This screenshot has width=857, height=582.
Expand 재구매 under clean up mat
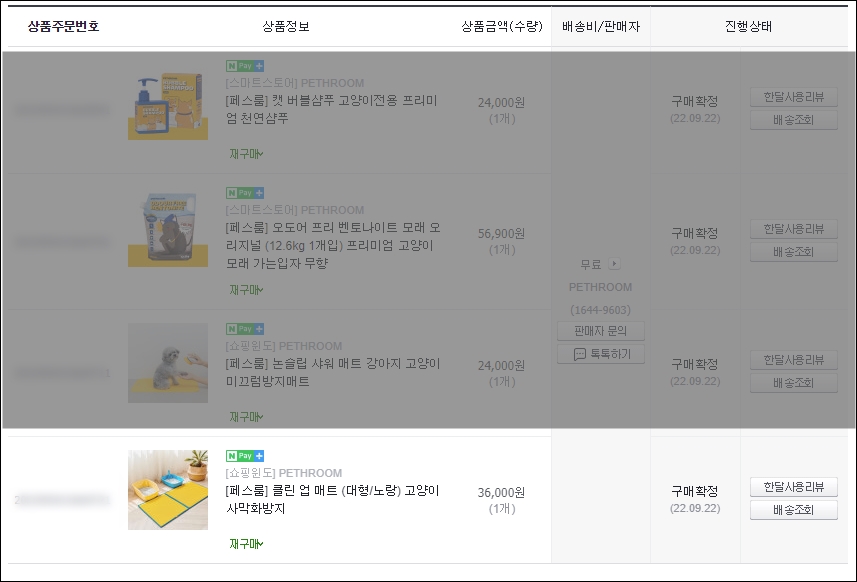246,544
